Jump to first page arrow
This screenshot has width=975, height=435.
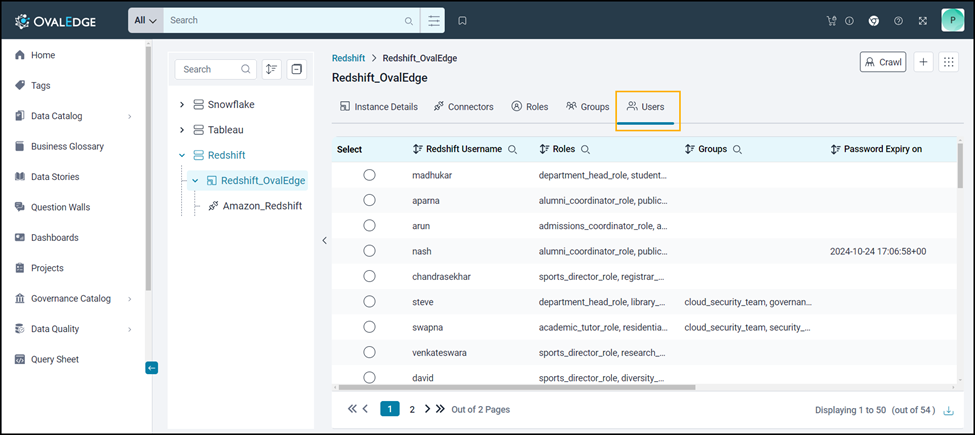click(x=352, y=409)
